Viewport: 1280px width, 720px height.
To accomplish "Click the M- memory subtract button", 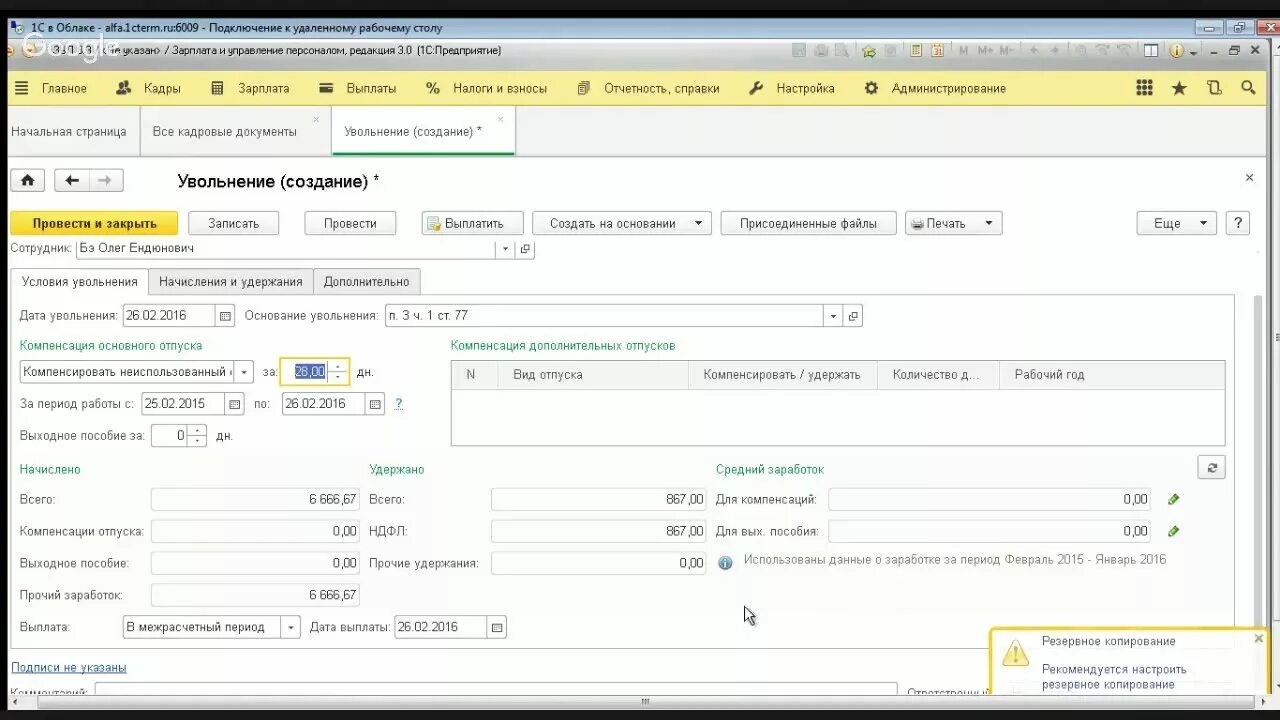I will click(1007, 50).
